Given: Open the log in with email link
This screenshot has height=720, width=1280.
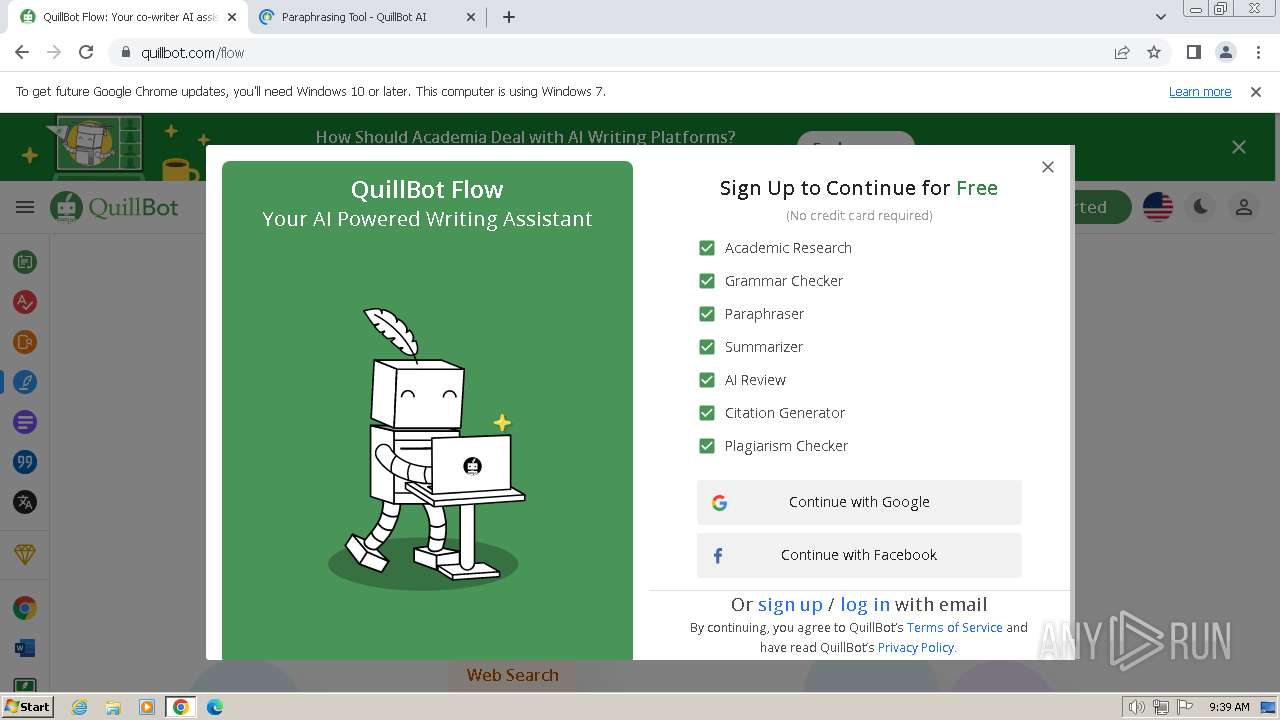Looking at the screenshot, I should [x=865, y=604].
